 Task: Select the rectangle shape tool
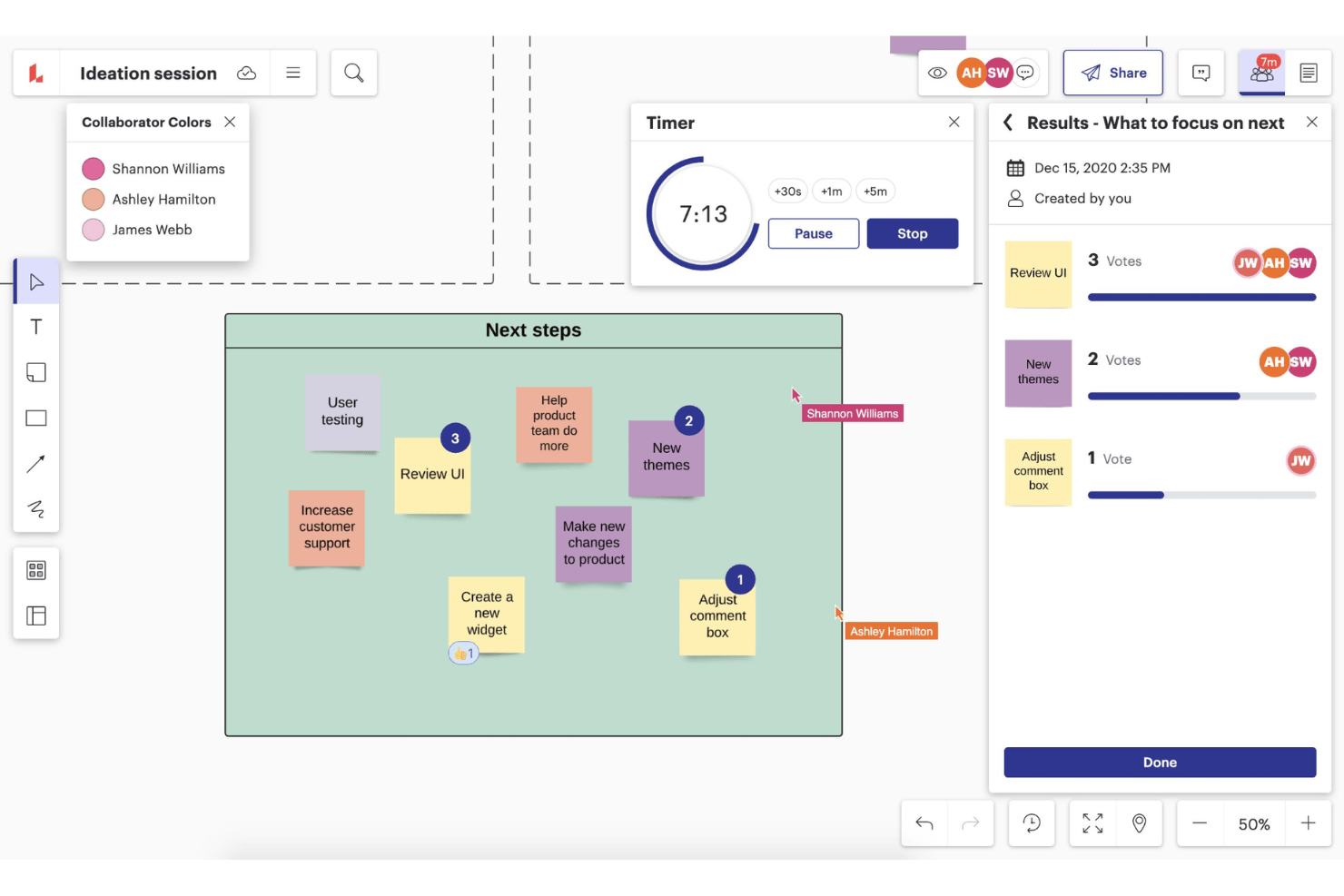36,418
